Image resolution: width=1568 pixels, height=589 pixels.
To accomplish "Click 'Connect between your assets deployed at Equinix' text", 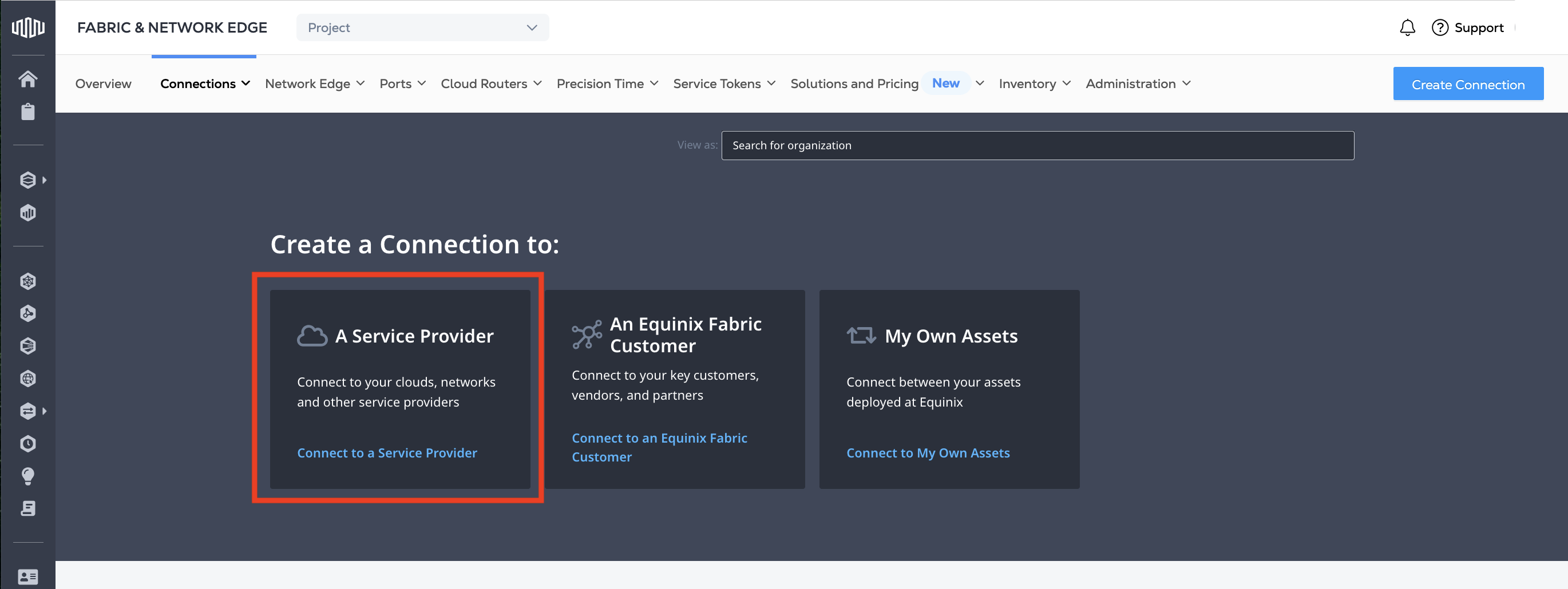I will click(933, 392).
